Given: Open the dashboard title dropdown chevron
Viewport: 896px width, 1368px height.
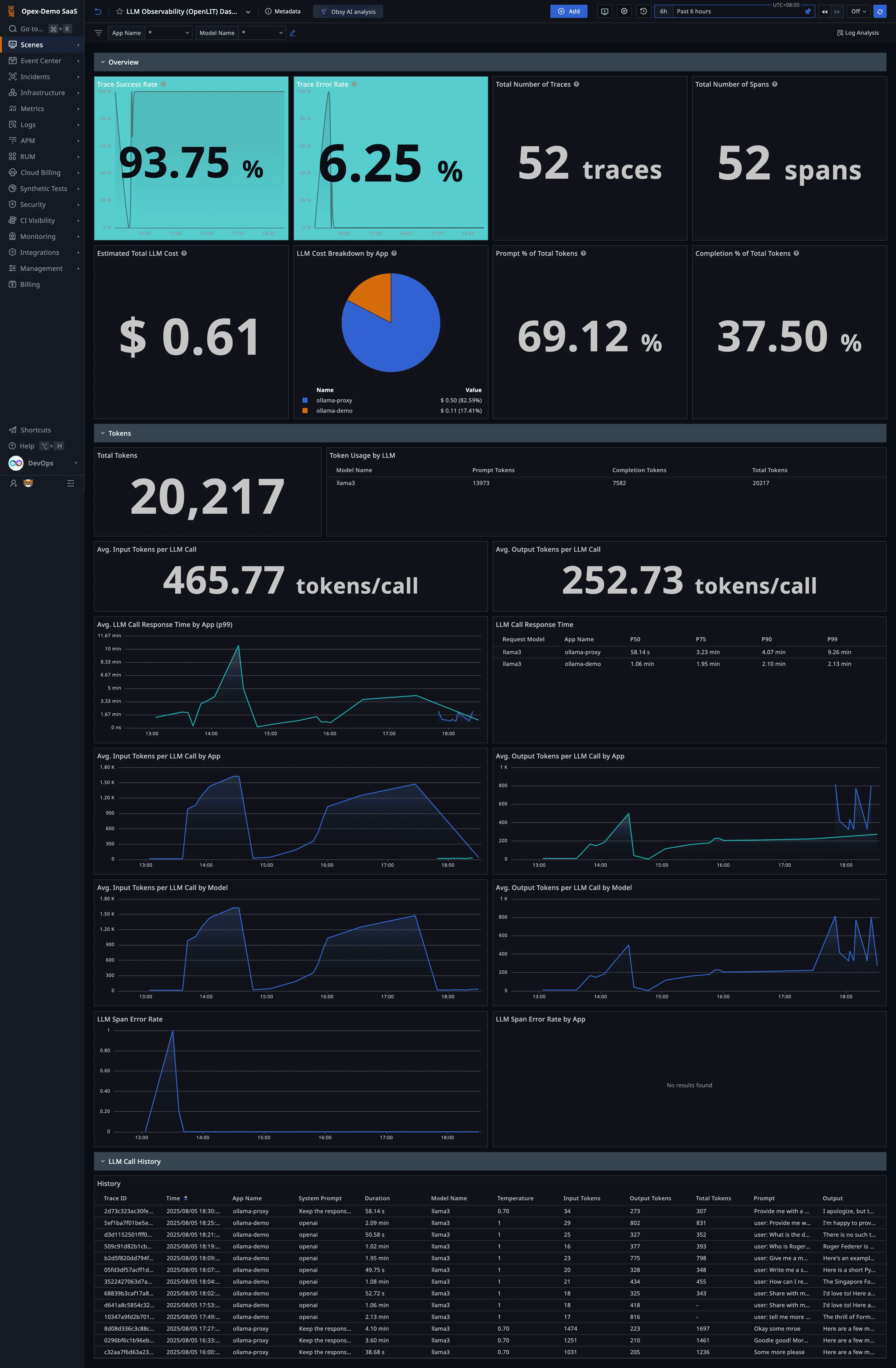Looking at the screenshot, I should coord(248,12).
